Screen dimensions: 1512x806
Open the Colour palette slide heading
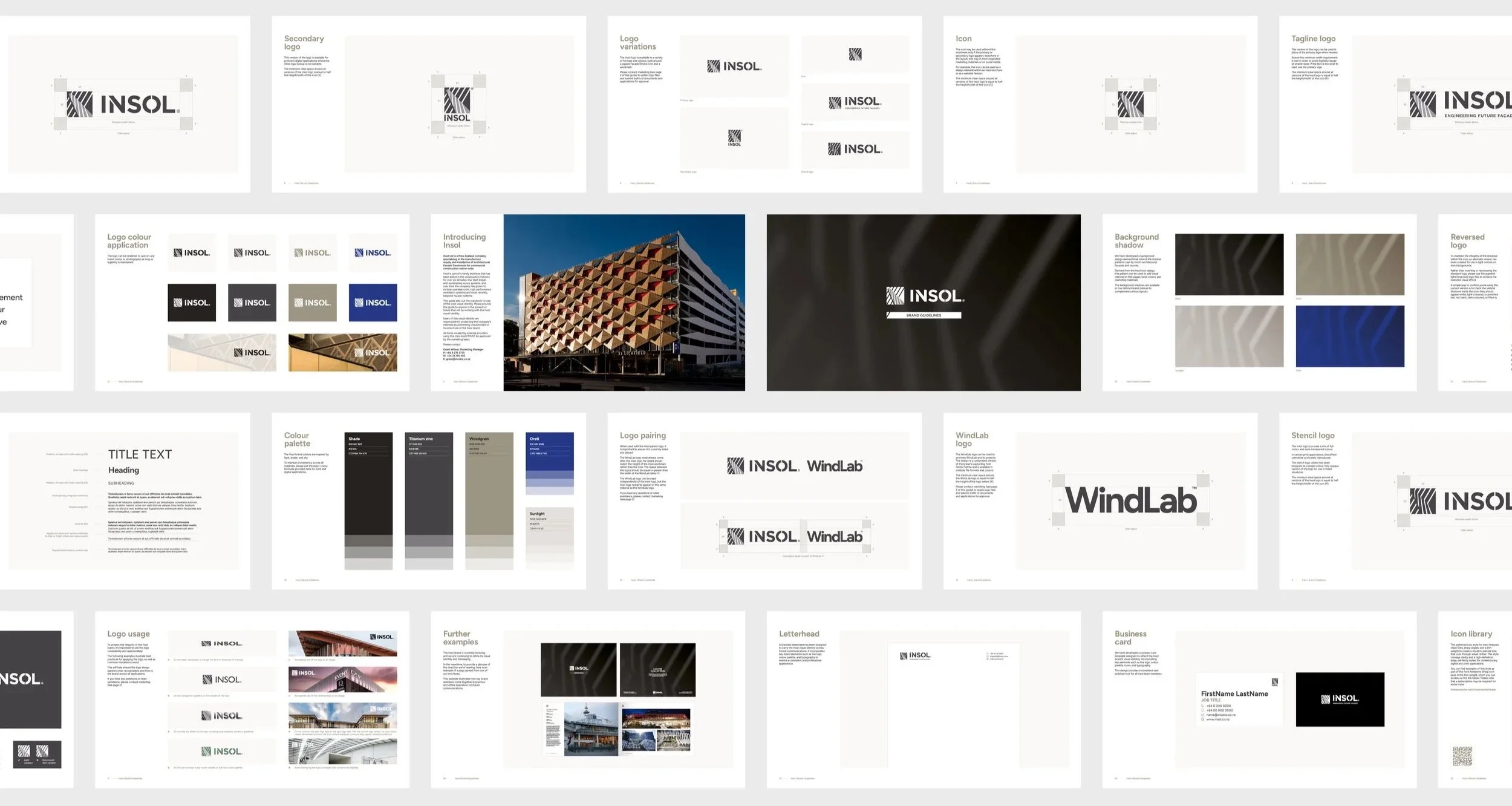point(298,439)
